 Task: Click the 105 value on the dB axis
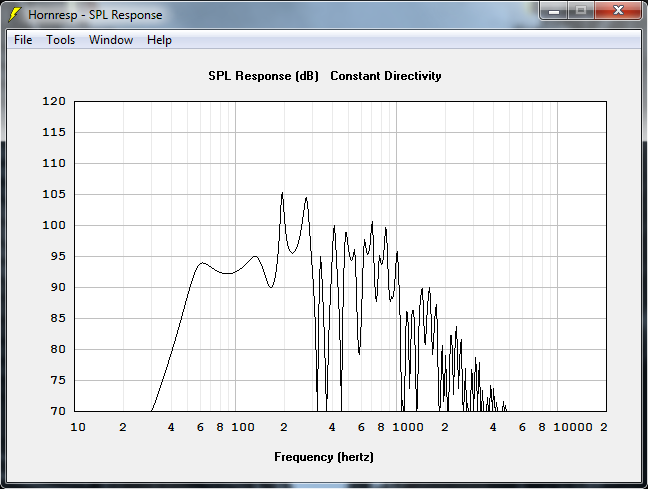[54, 194]
